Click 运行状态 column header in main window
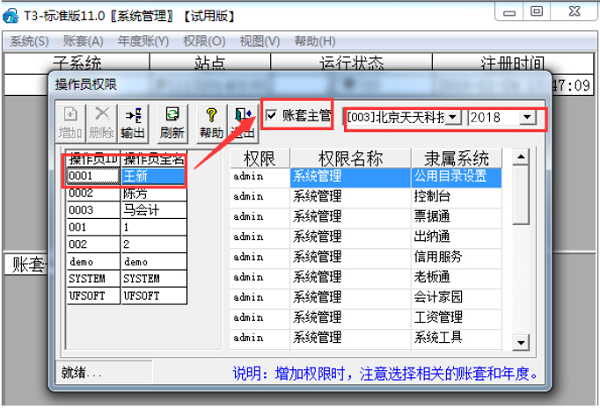The image size is (600, 408). [x=351, y=63]
